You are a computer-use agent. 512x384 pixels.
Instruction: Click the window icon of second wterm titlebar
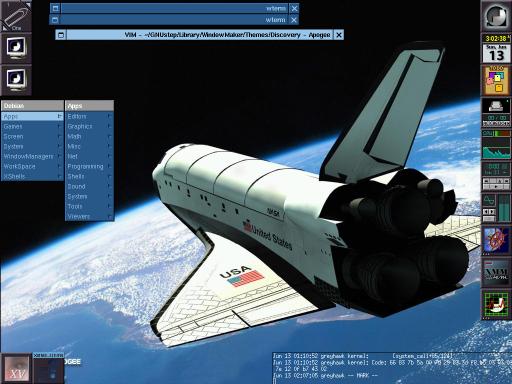coord(55,20)
